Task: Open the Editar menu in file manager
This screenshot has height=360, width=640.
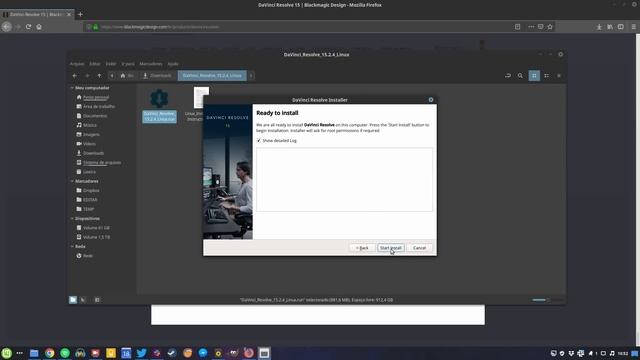Action: (95, 64)
